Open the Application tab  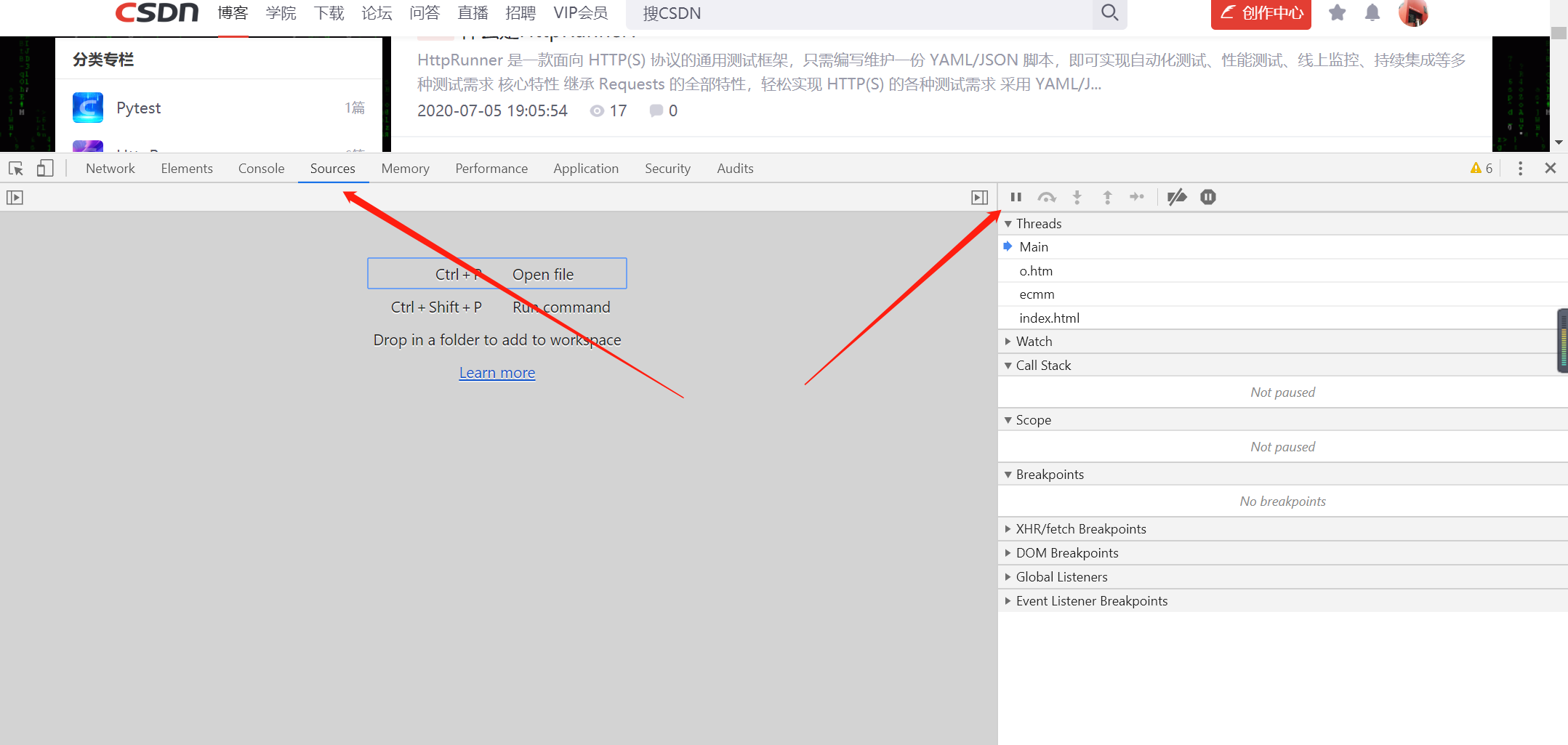tap(586, 169)
